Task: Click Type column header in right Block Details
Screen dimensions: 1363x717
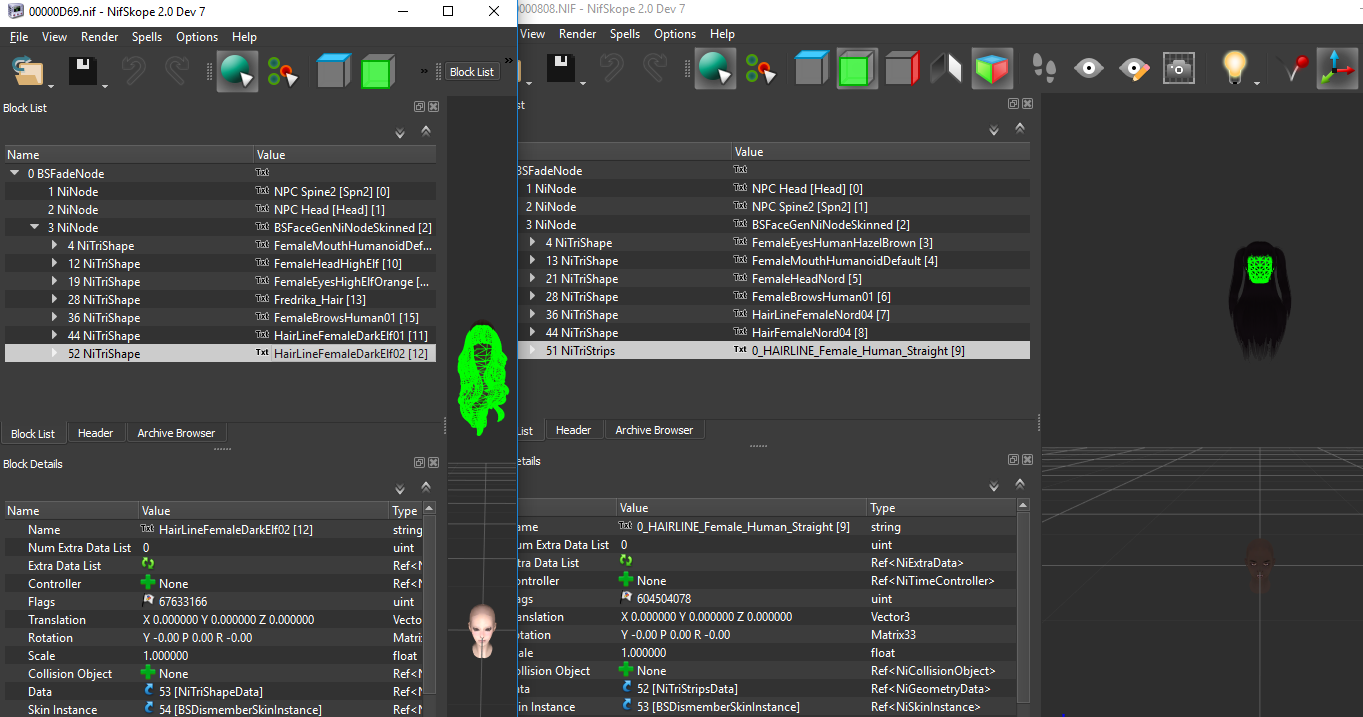Action: (x=942, y=508)
